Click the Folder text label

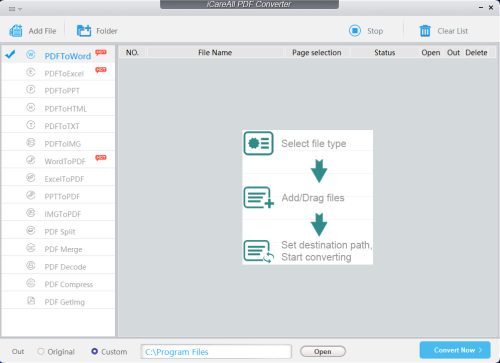107,31
